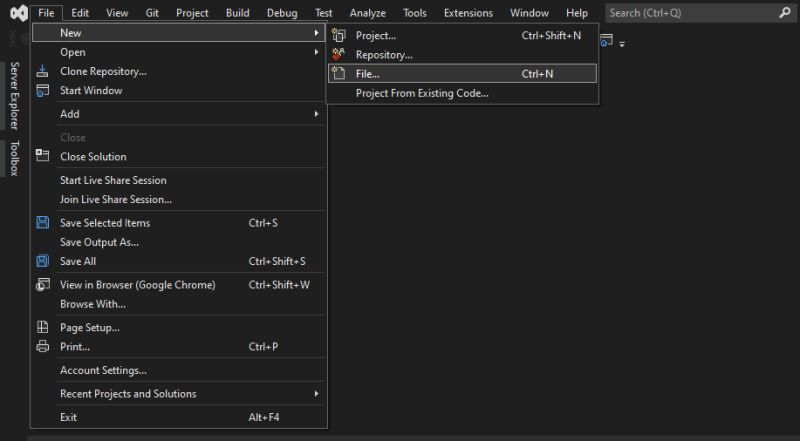Choose Save All
This screenshot has width=800, height=441.
[179, 261]
